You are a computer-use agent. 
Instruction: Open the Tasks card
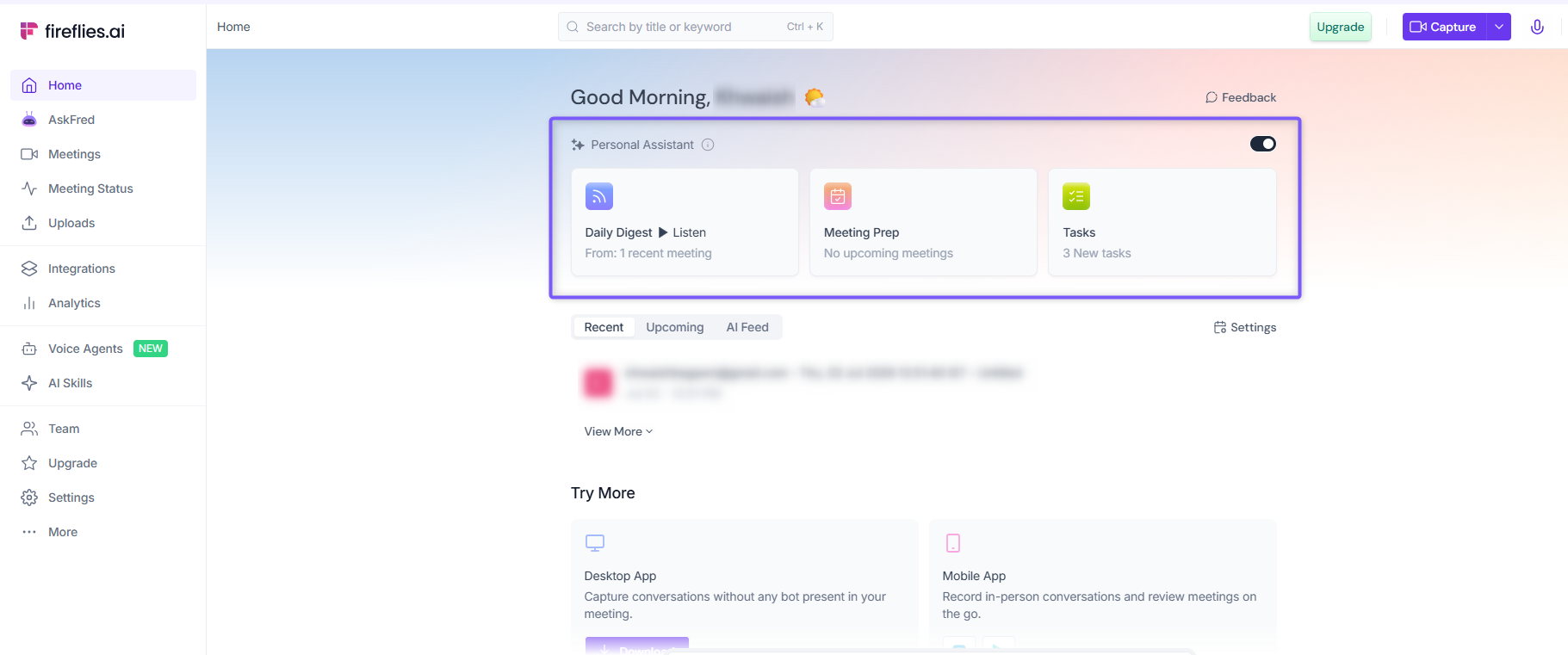(x=1162, y=222)
